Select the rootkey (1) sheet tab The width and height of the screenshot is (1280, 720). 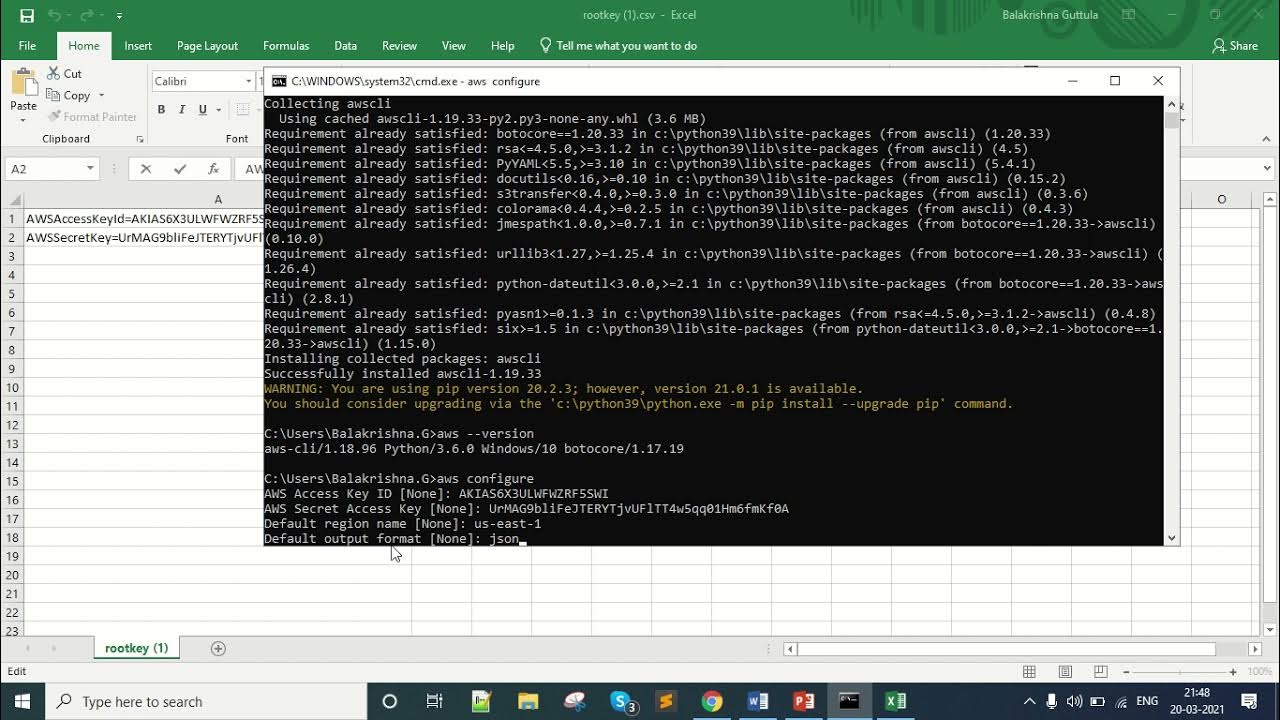click(x=136, y=648)
